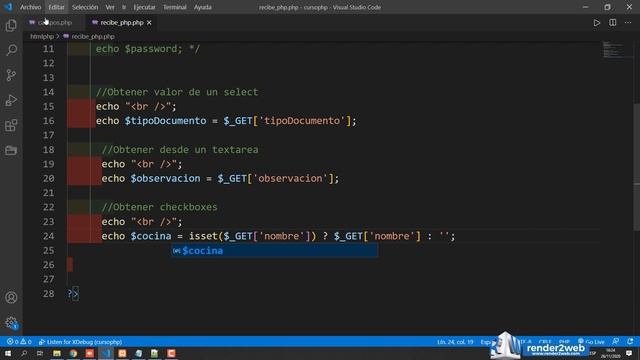Click the editor vertical scrollbar
This screenshot has height=360, width=640.
(636, 167)
